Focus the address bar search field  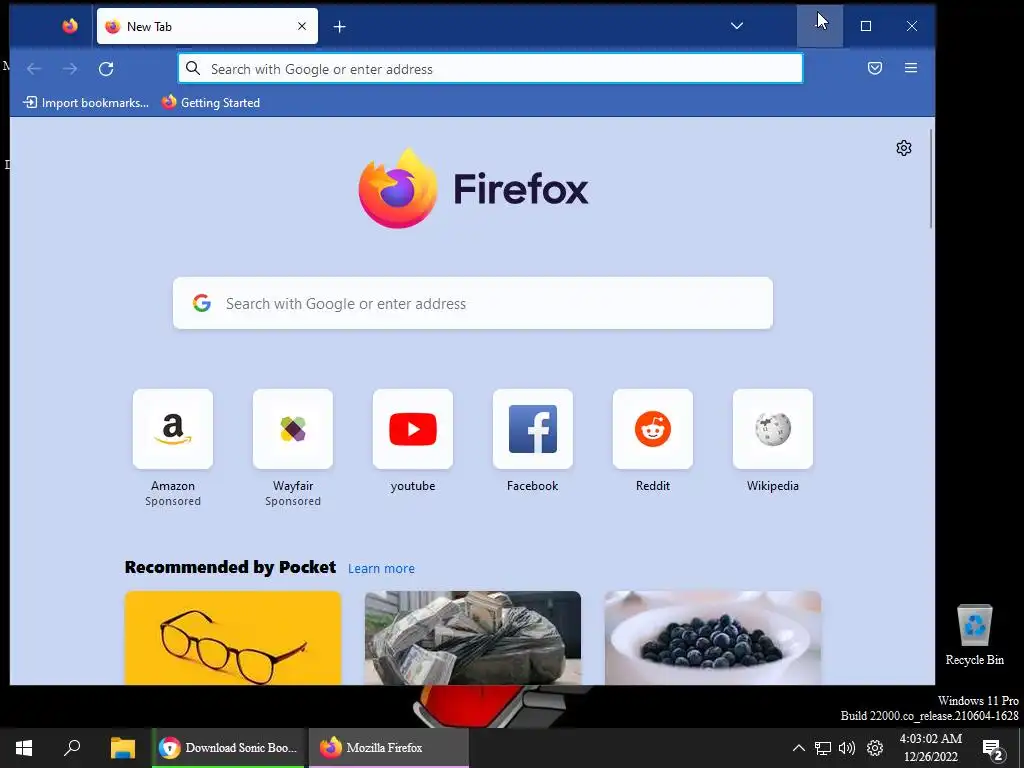tap(490, 69)
